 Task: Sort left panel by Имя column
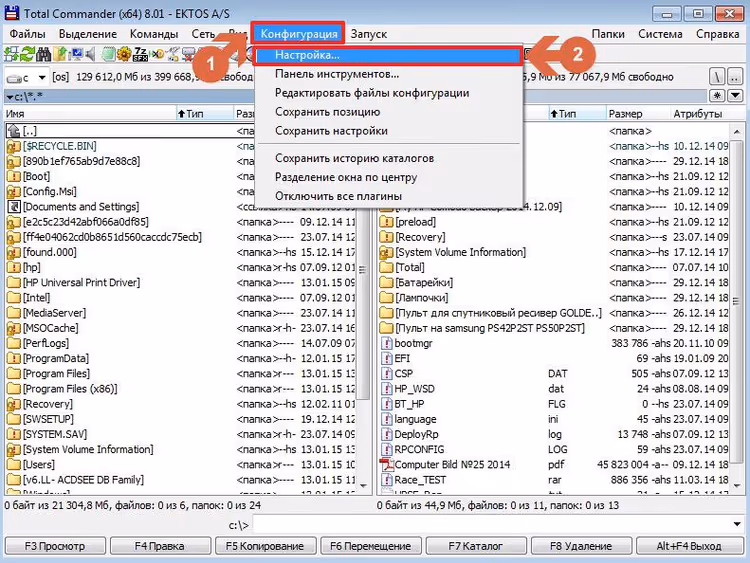tap(90, 114)
